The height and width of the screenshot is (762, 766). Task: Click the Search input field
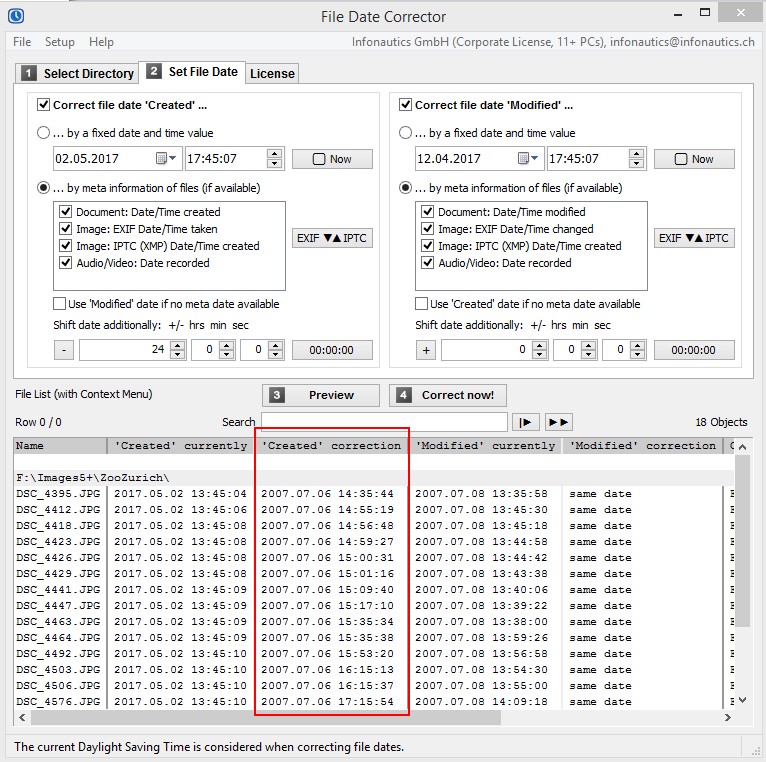click(384, 422)
